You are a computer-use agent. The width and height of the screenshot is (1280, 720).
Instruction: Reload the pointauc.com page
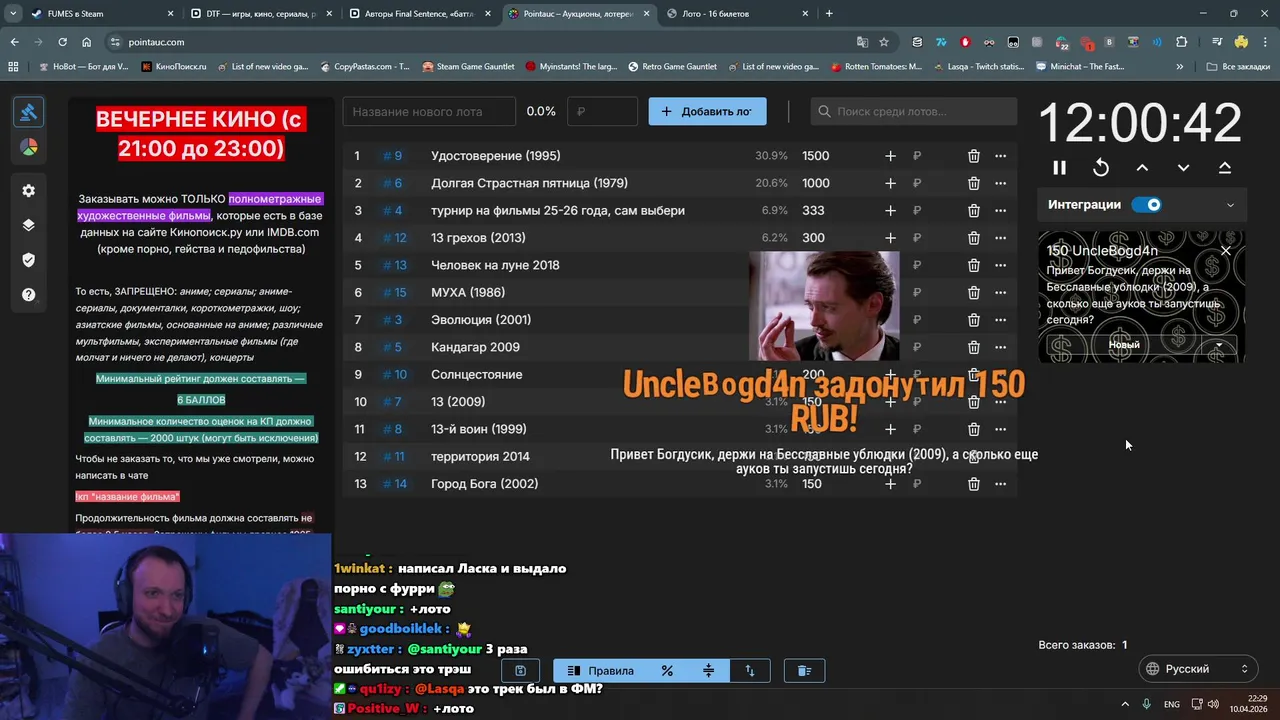click(x=62, y=42)
